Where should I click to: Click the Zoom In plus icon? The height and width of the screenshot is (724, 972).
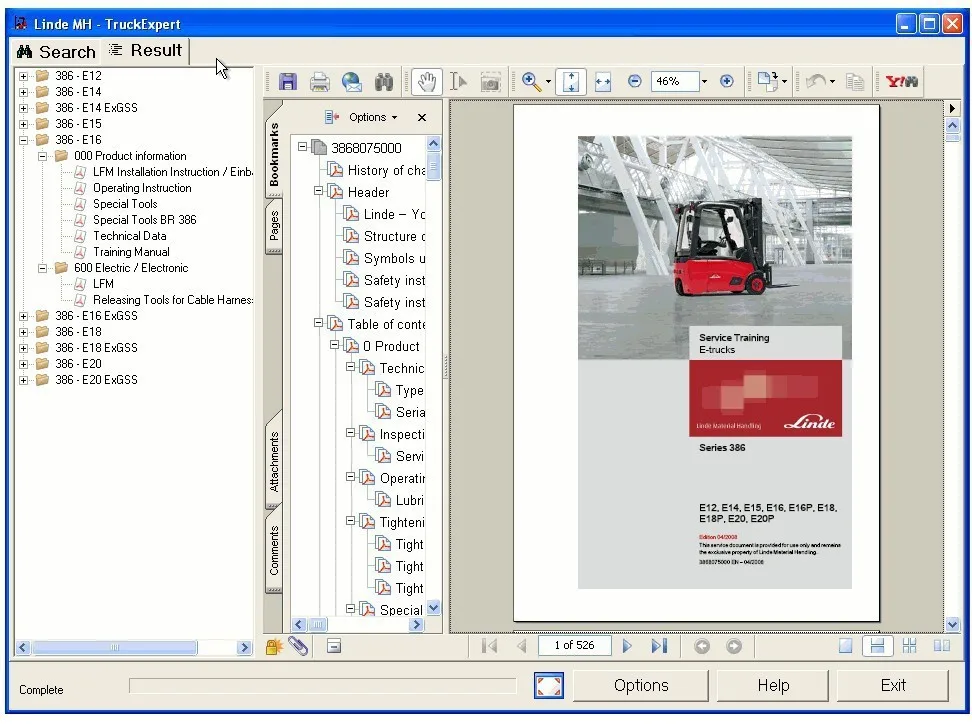[727, 81]
